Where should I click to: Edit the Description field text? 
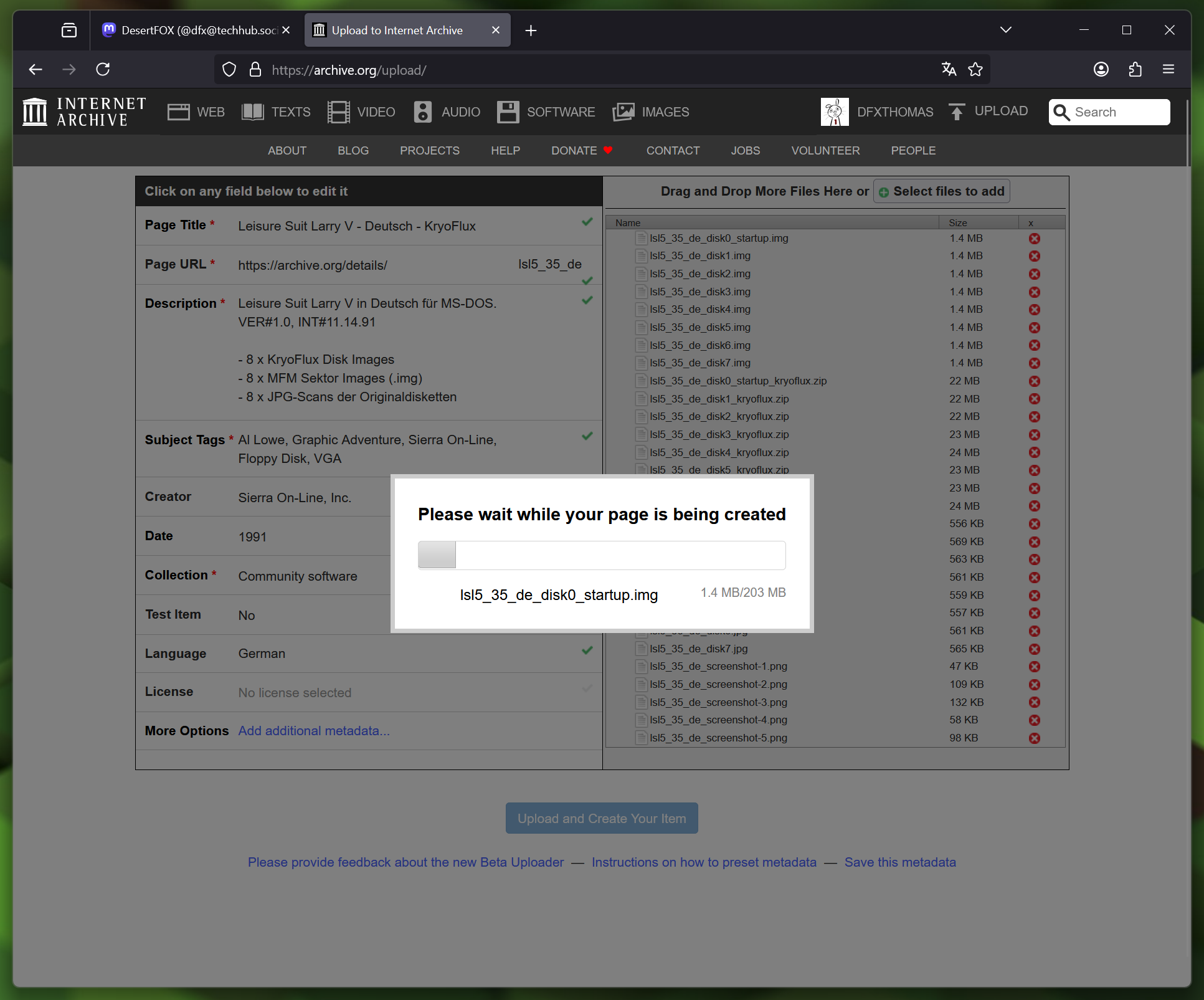(369, 353)
